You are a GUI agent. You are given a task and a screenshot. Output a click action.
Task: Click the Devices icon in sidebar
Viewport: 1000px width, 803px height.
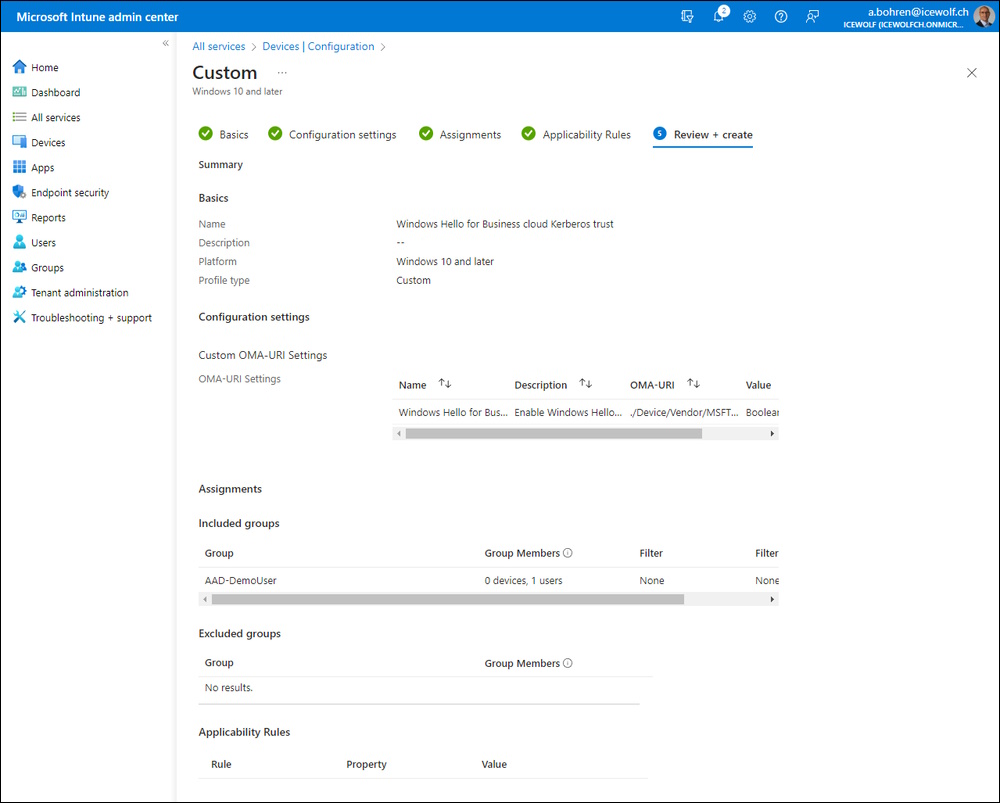[x=20, y=142]
